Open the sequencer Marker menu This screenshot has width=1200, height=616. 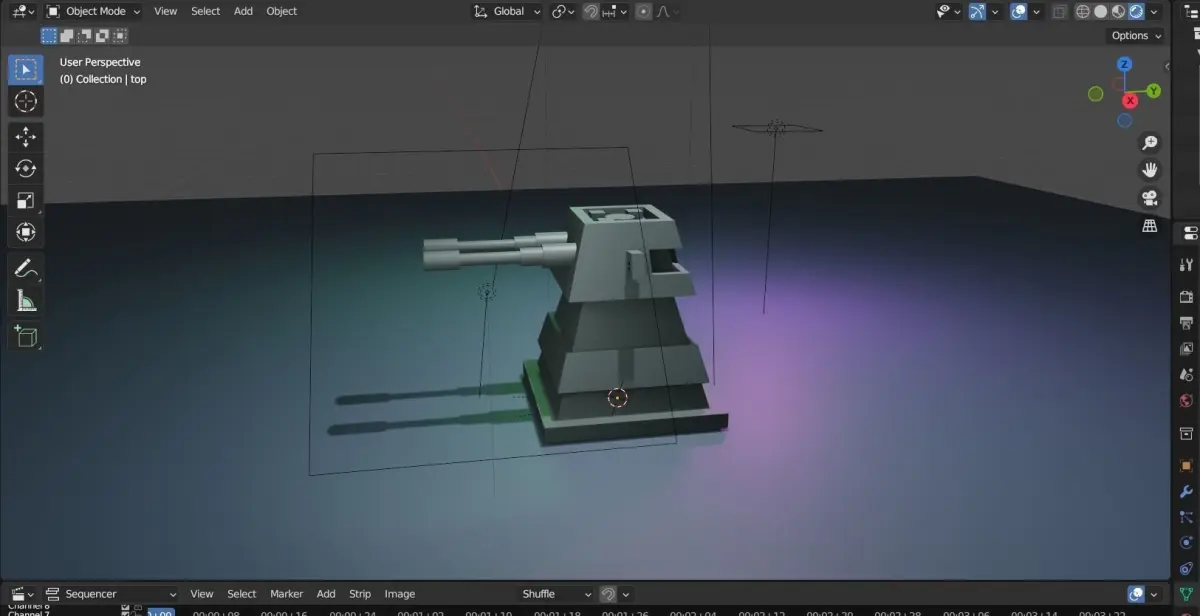coord(286,594)
